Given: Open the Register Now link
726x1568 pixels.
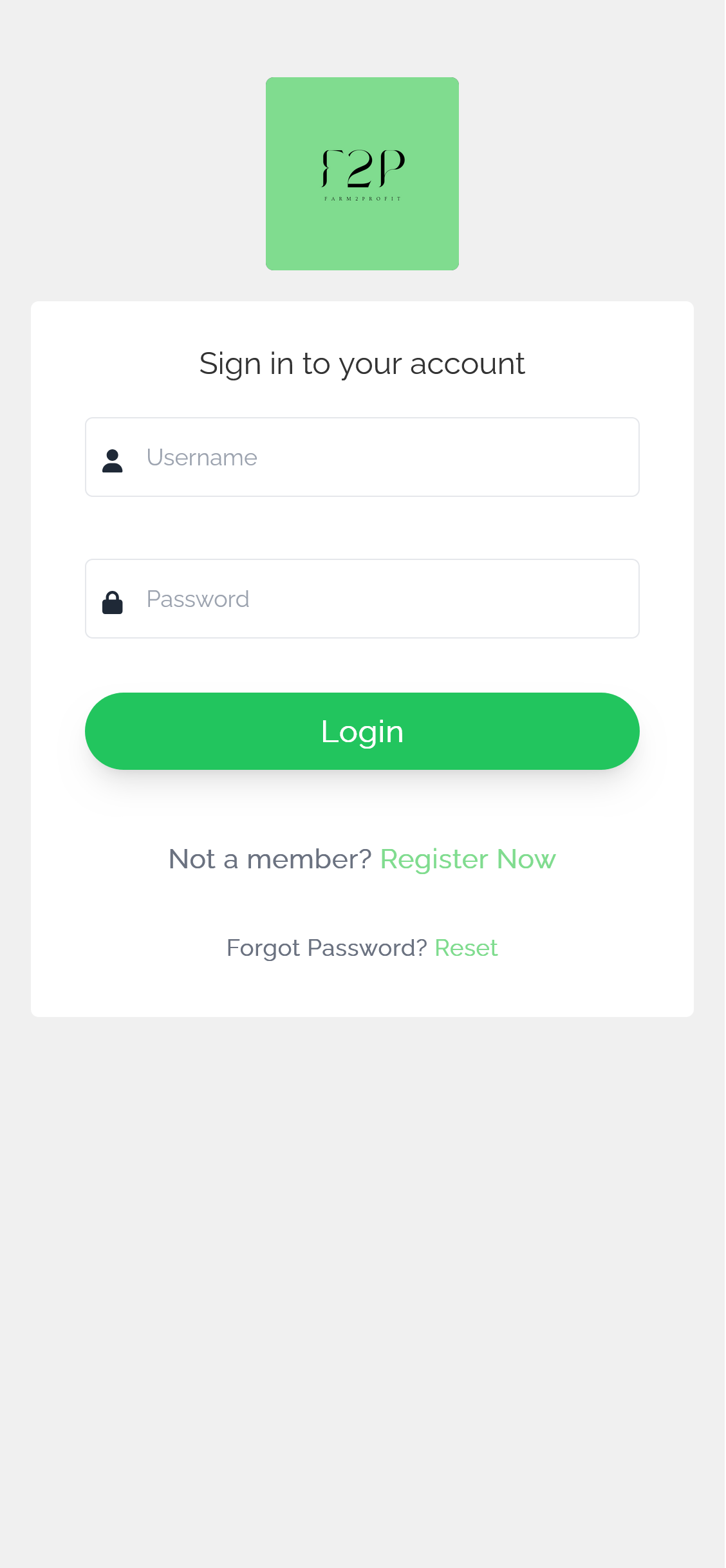Looking at the screenshot, I should [468, 859].
